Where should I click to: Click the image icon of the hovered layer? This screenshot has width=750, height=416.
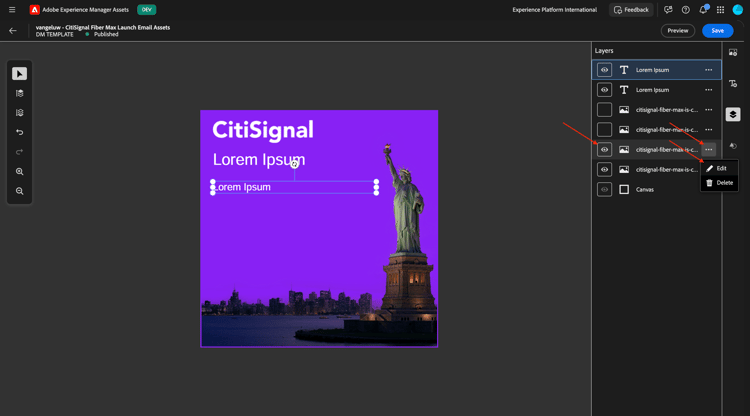(x=624, y=150)
